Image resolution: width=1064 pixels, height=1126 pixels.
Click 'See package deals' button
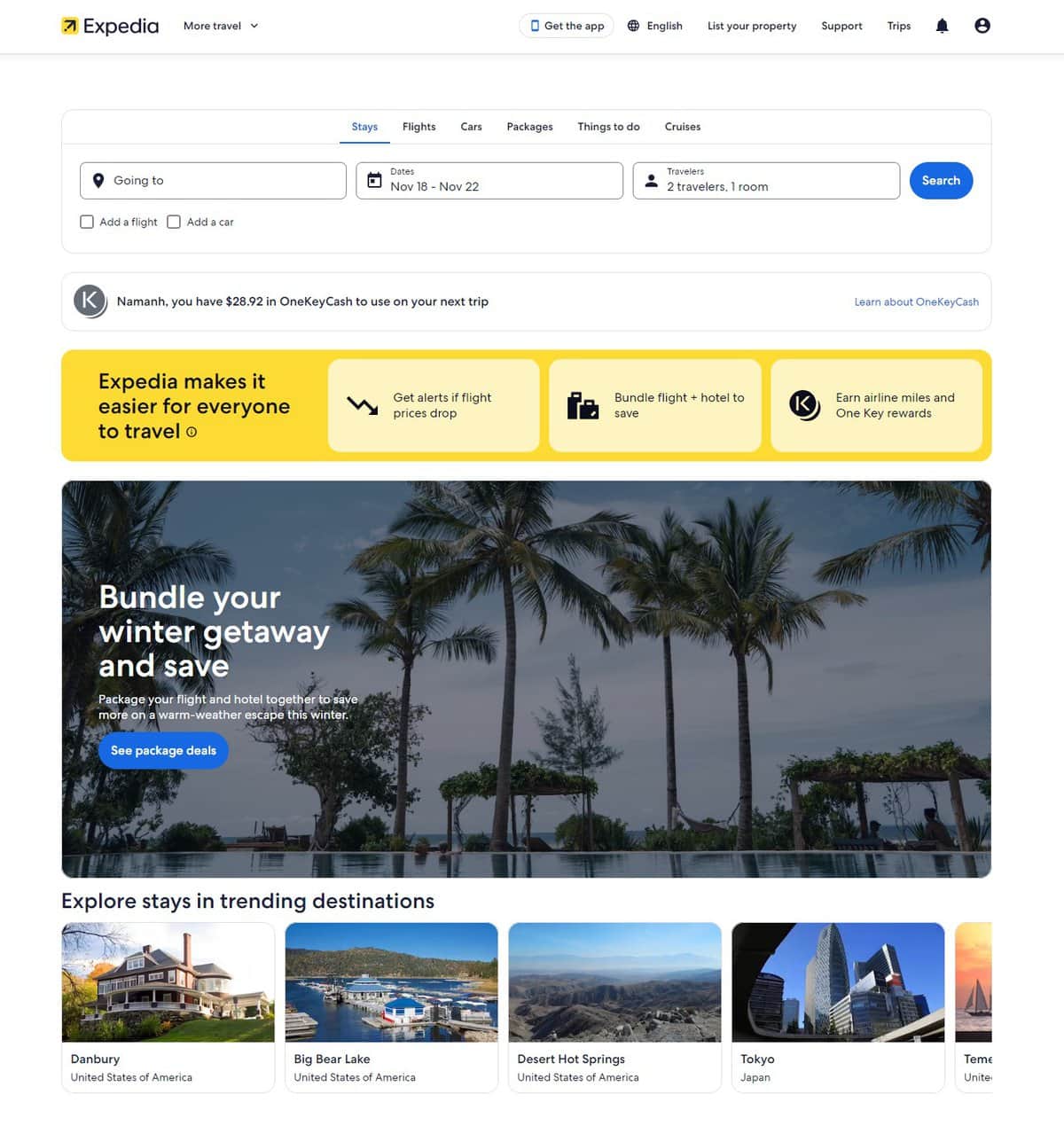tap(163, 751)
